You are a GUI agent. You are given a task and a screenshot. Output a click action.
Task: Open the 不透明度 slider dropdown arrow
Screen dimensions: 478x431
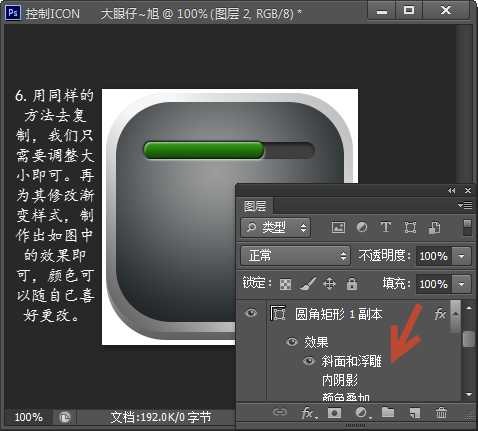coord(461,256)
